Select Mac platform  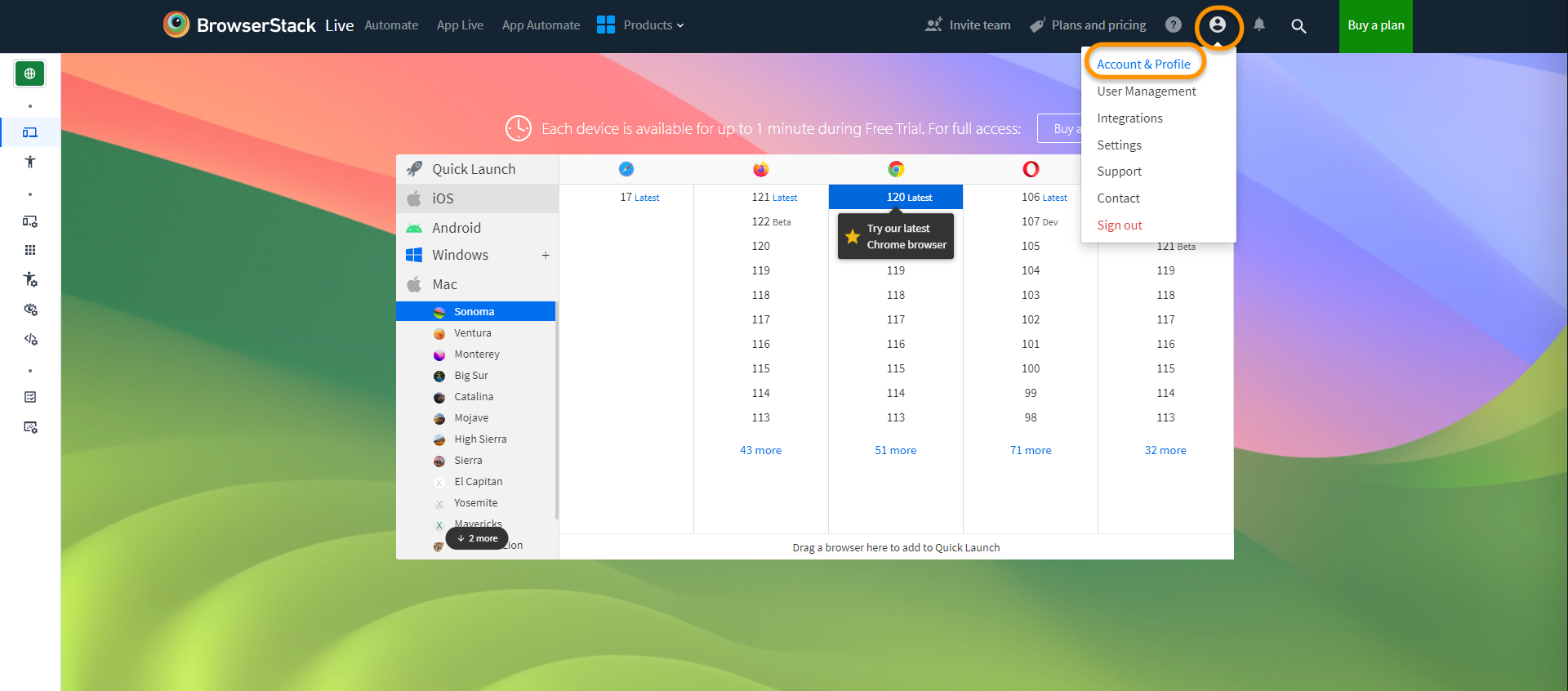pos(478,284)
